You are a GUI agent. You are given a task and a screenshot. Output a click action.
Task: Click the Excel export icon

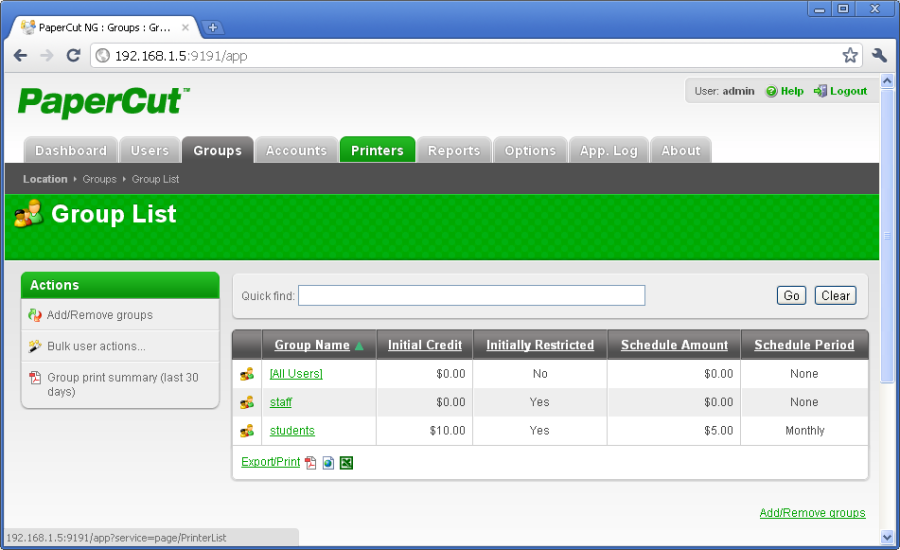tap(346, 463)
